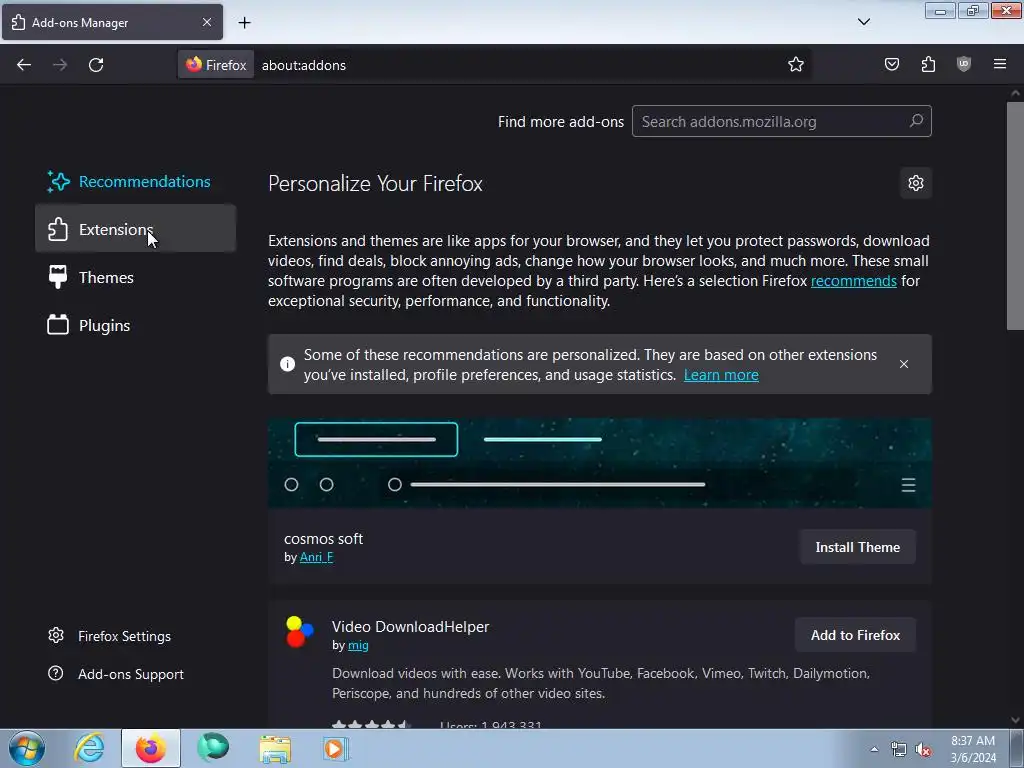
Task: Open Extensions category in sidebar
Action: [135, 229]
